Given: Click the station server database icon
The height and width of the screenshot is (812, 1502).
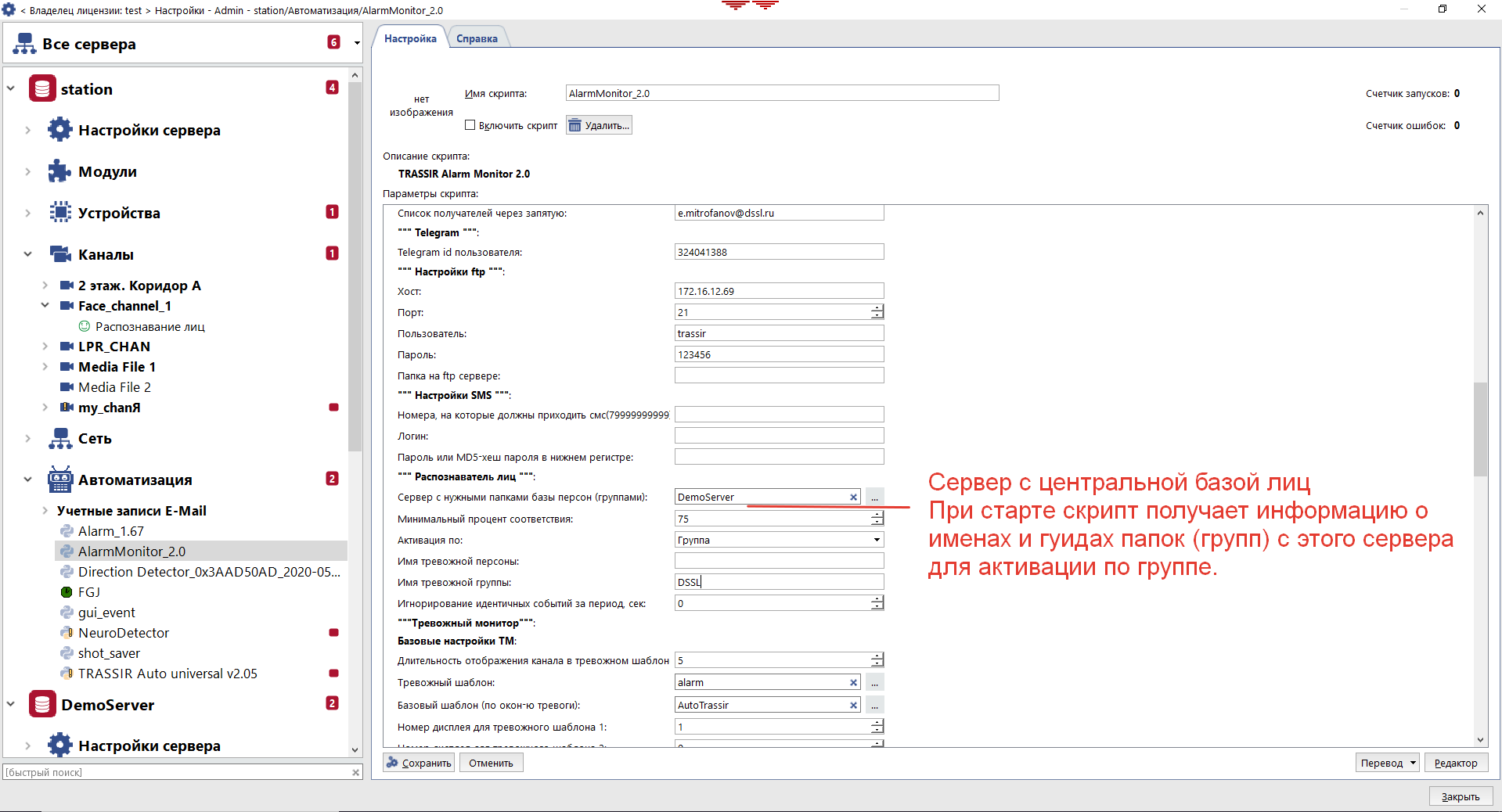Looking at the screenshot, I should coord(42,88).
